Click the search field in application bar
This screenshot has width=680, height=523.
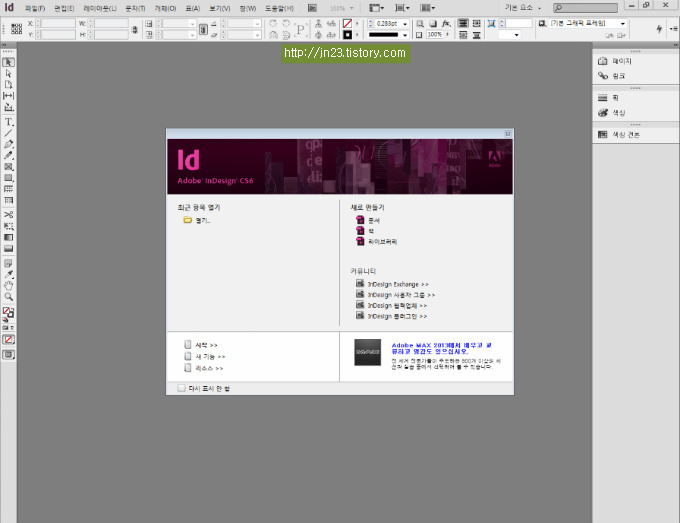point(585,8)
